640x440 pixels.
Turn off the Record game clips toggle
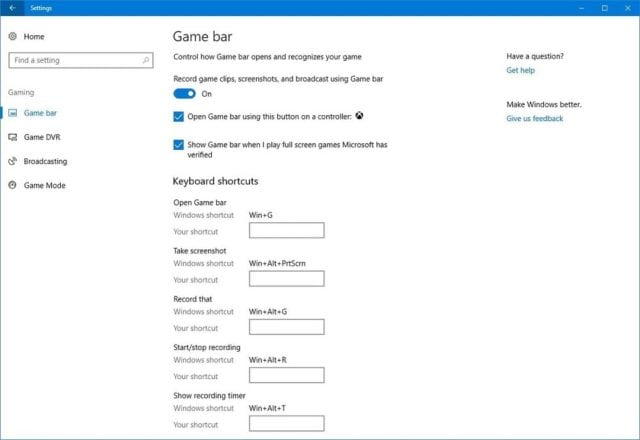coord(184,94)
